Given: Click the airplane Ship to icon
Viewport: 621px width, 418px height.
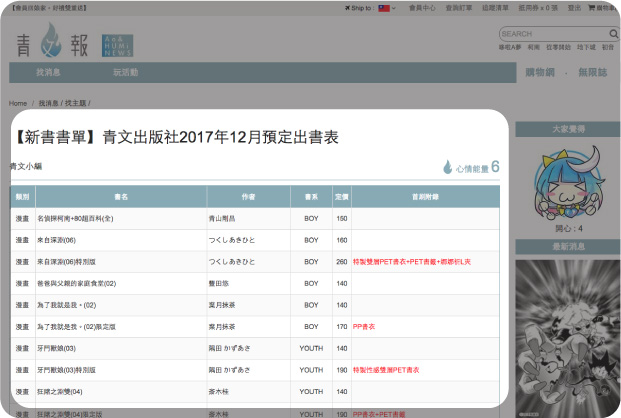Looking at the screenshot, I should [x=347, y=8].
